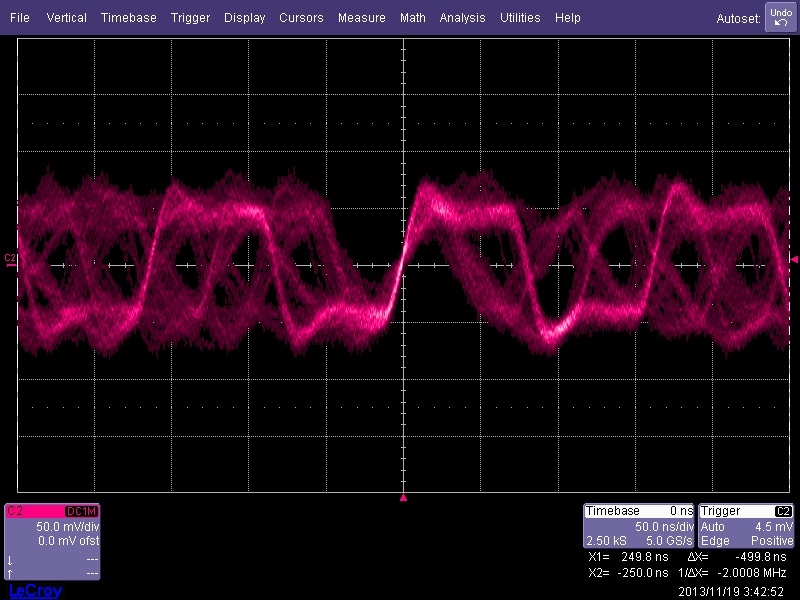This screenshot has height=600, width=800.
Task: Select the trigger level arrow on right edge
Action: (x=794, y=260)
